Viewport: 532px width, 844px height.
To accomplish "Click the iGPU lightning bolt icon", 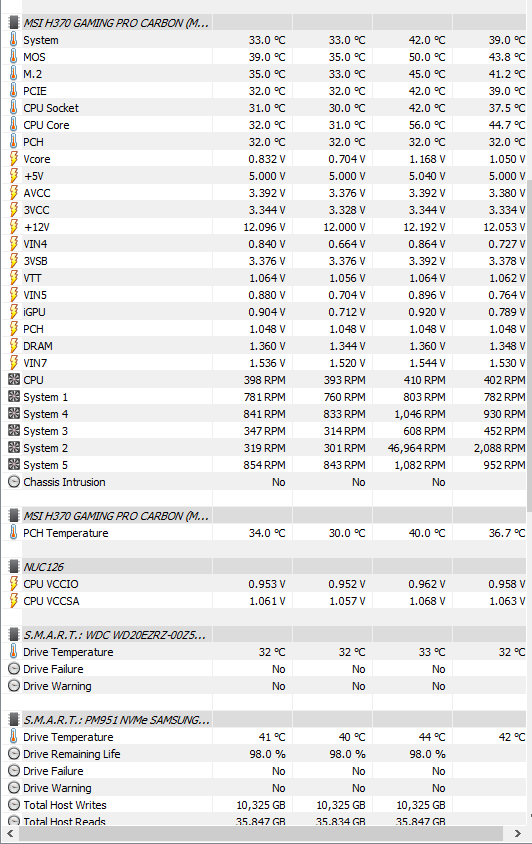I will [x=13, y=312].
